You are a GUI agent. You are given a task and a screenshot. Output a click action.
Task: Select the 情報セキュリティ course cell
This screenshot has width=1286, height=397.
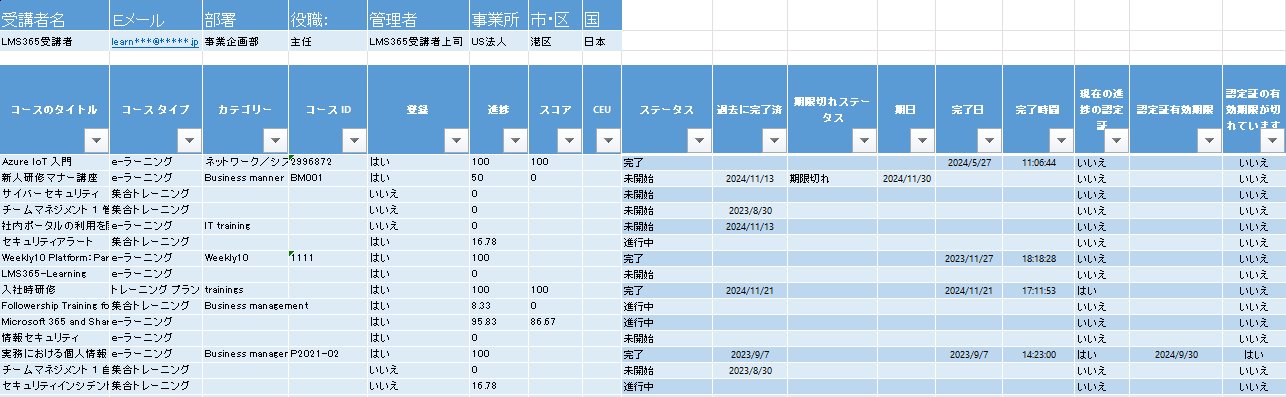pos(54,337)
